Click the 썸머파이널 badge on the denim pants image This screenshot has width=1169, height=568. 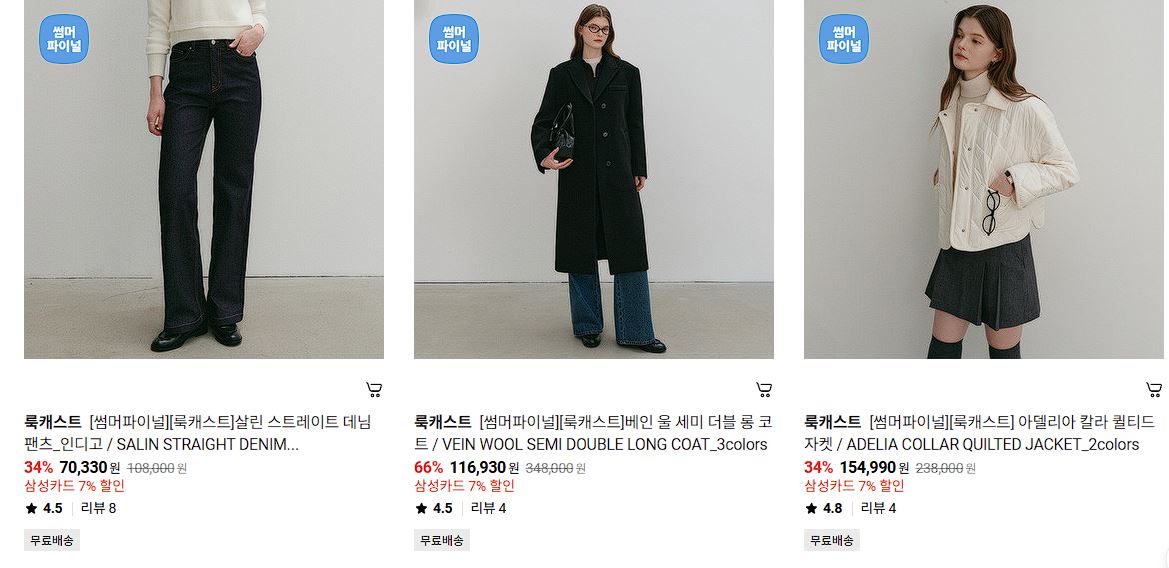tap(64, 39)
